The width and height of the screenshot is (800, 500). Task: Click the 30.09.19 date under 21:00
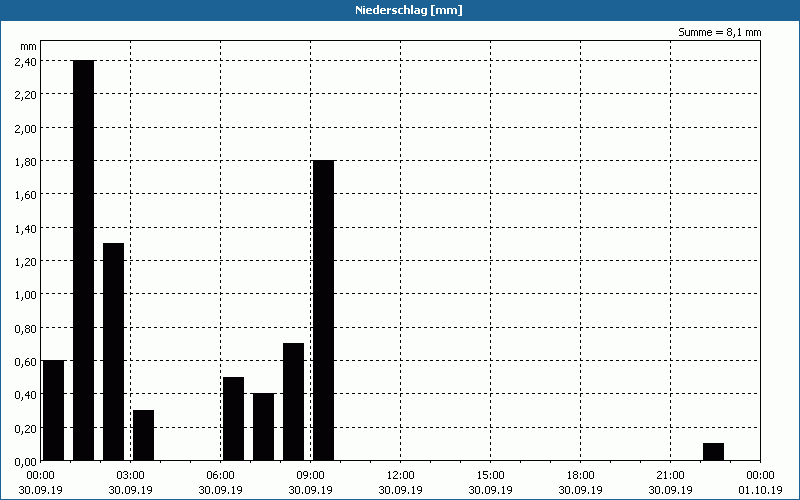tap(670, 490)
